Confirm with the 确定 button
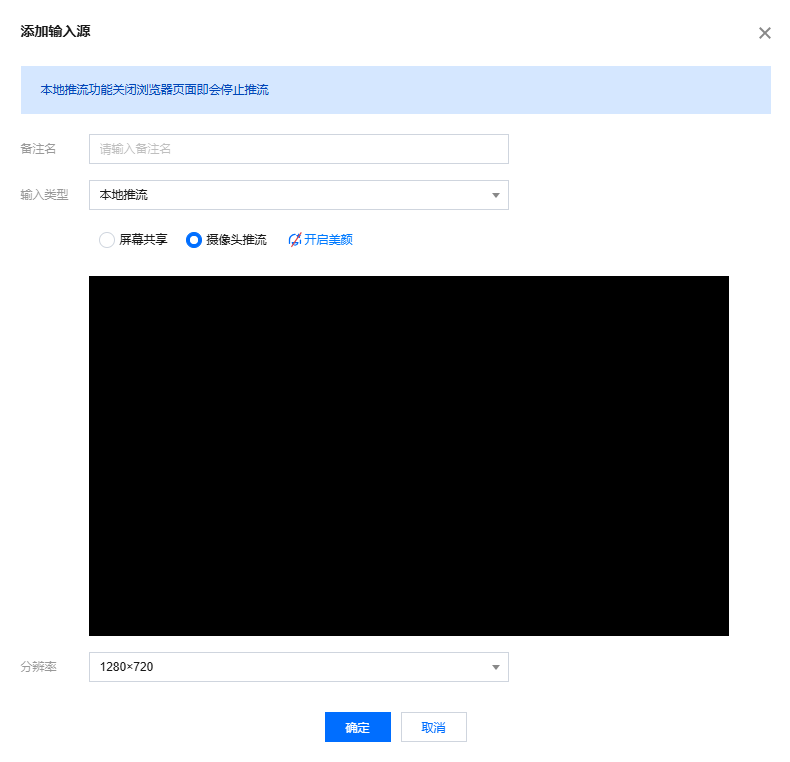The image size is (790, 762). 358,727
